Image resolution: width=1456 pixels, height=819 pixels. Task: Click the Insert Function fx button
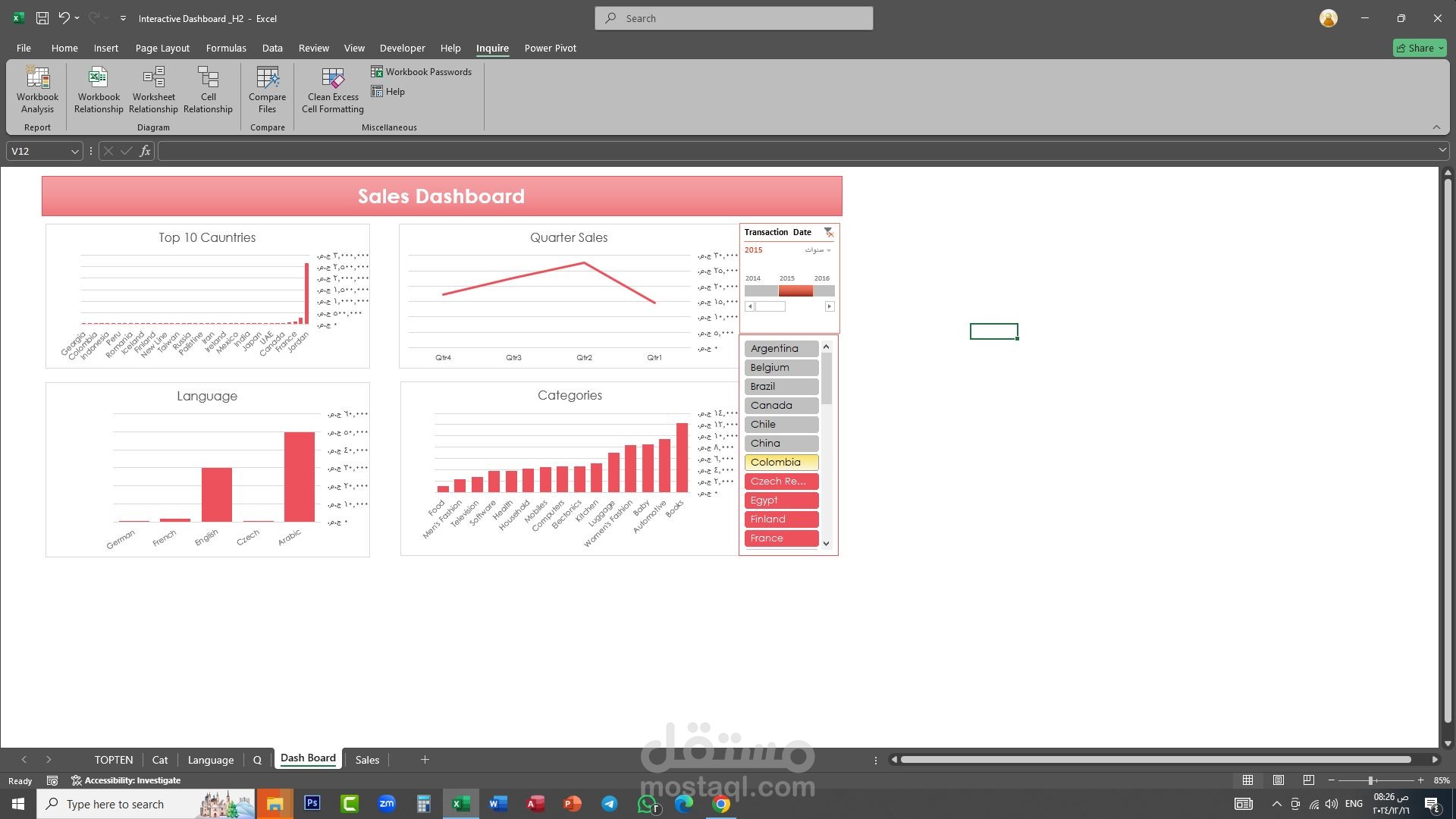point(145,151)
